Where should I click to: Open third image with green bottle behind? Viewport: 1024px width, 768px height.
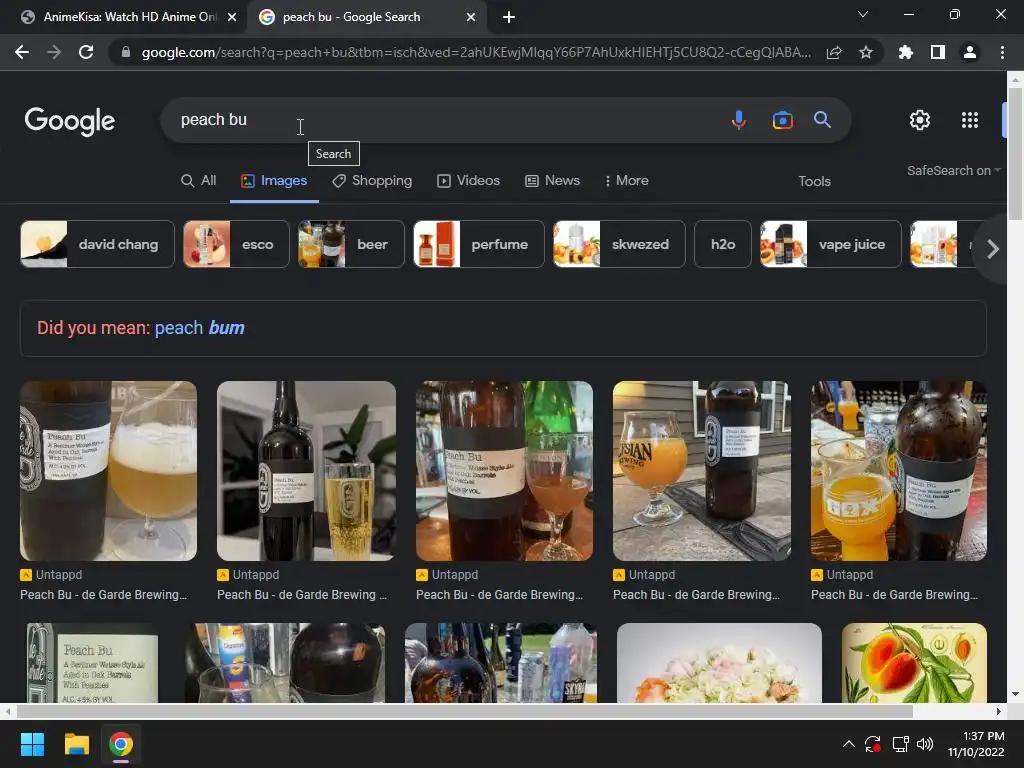click(504, 471)
